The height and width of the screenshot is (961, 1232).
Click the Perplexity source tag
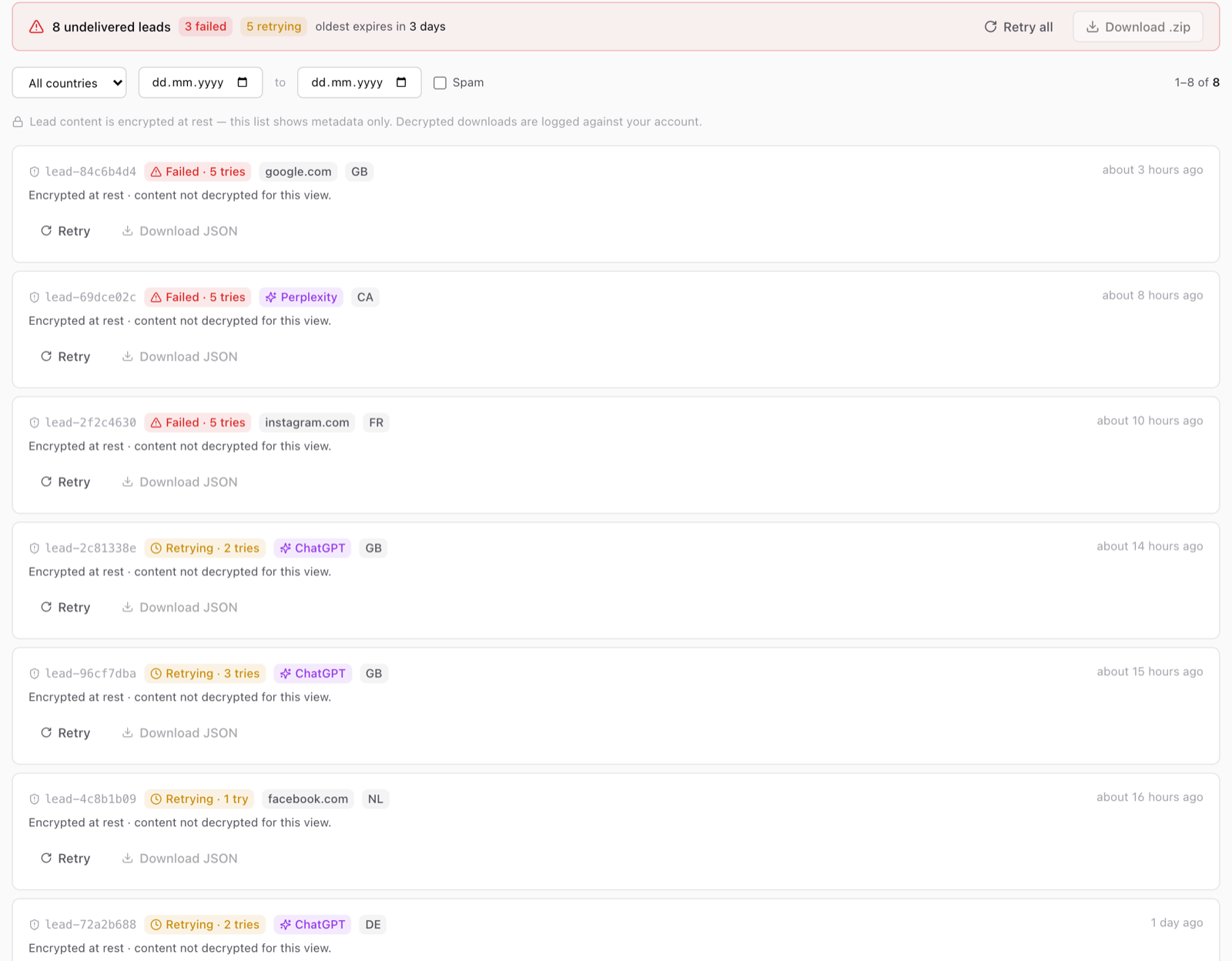[301, 297]
